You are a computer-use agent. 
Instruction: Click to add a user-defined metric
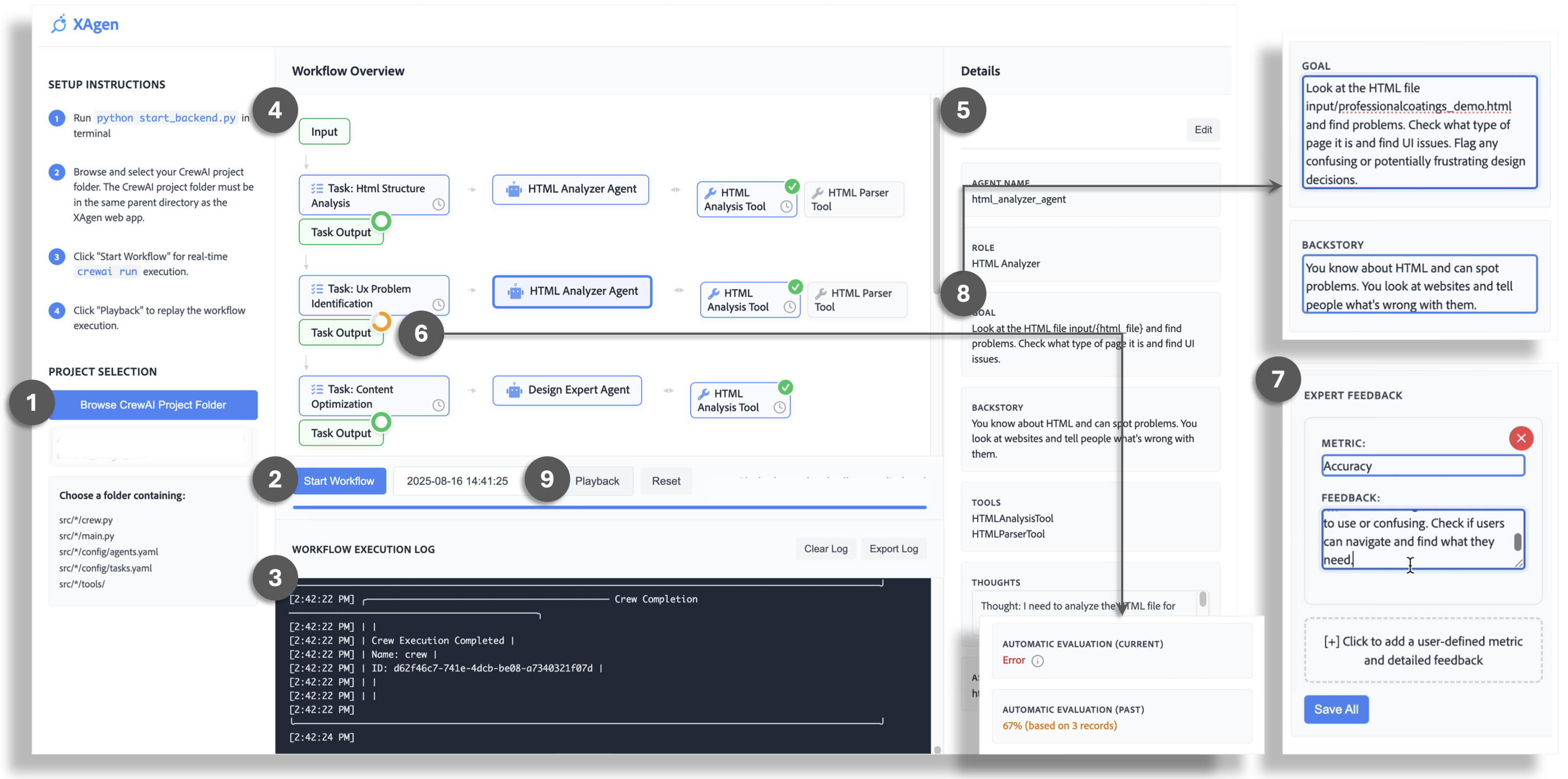(x=1423, y=651)
